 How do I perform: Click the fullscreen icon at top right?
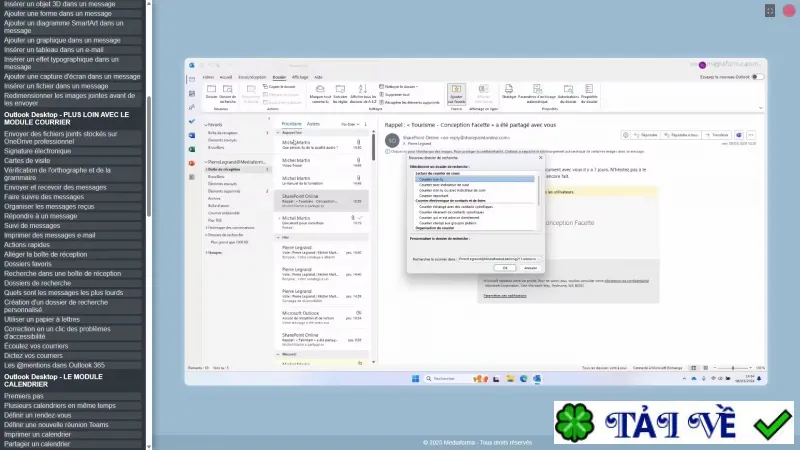pos(769,11)
